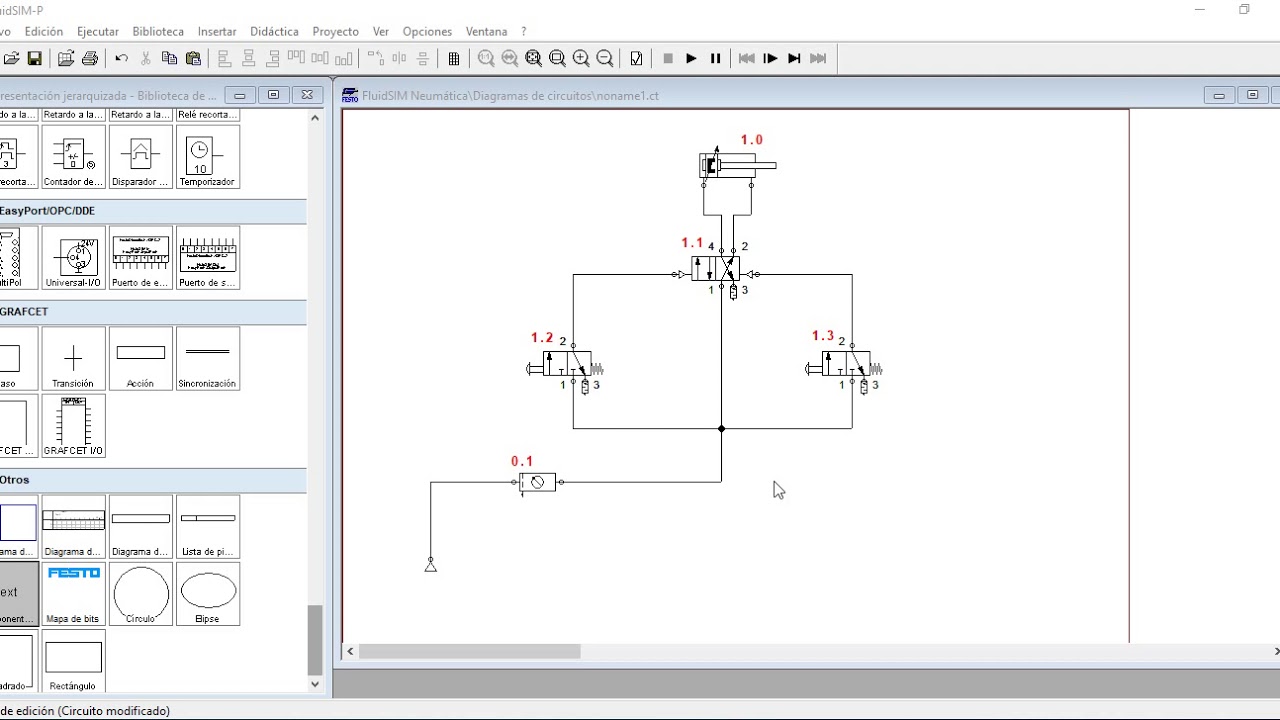Screen dimensions: 1280x720
Task: Select the Círculo shape component
Action: coord(140,594)
